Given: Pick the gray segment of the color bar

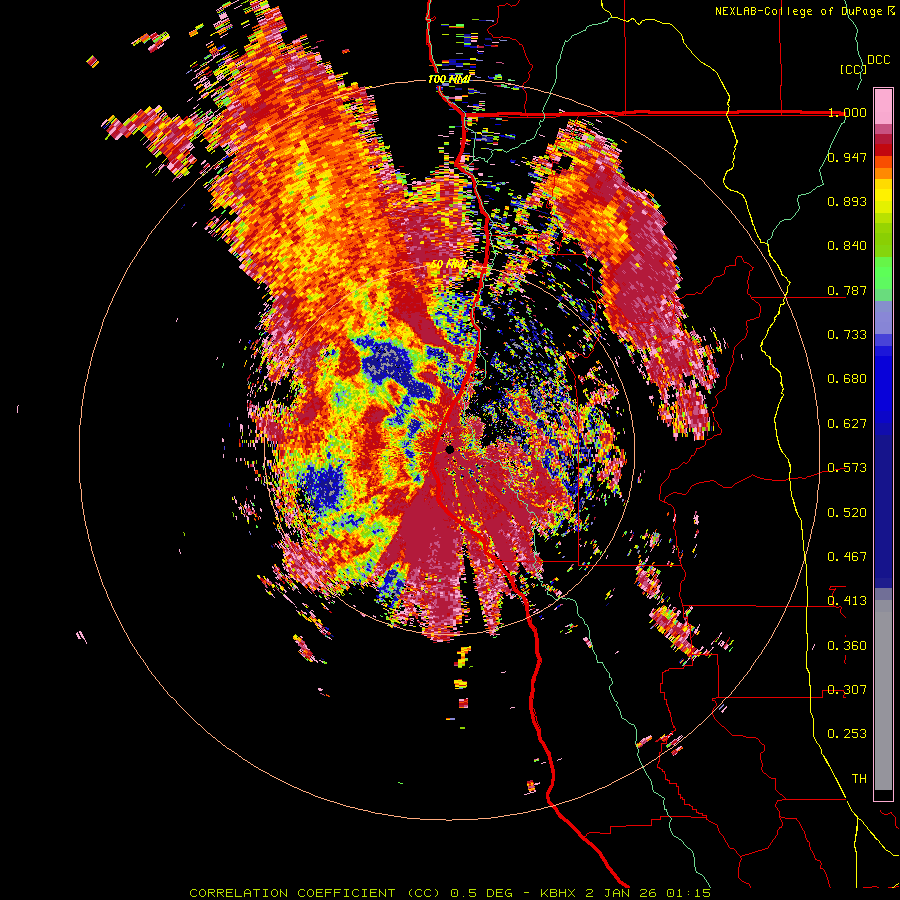Looking at the screenshot, I should pos(883,695).
